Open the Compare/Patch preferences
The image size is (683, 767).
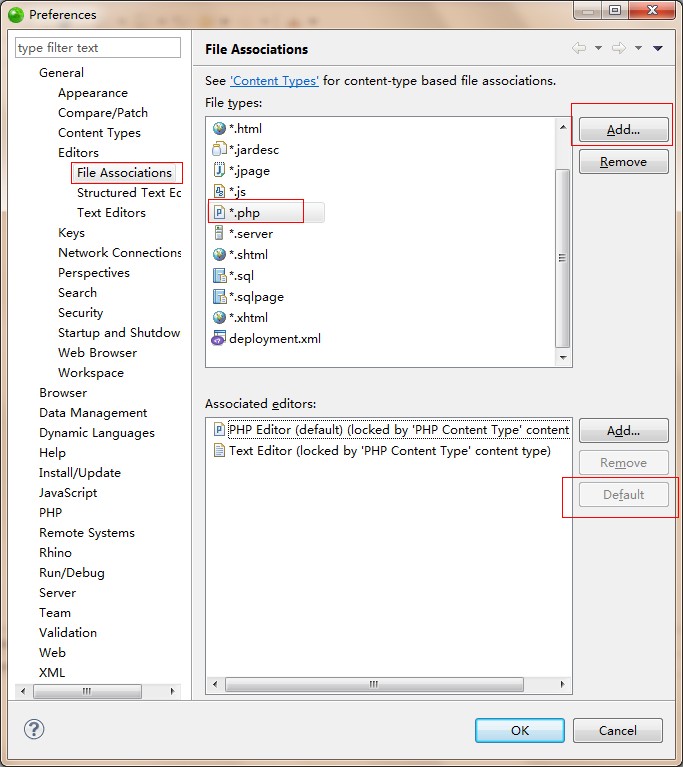[103, 113]
